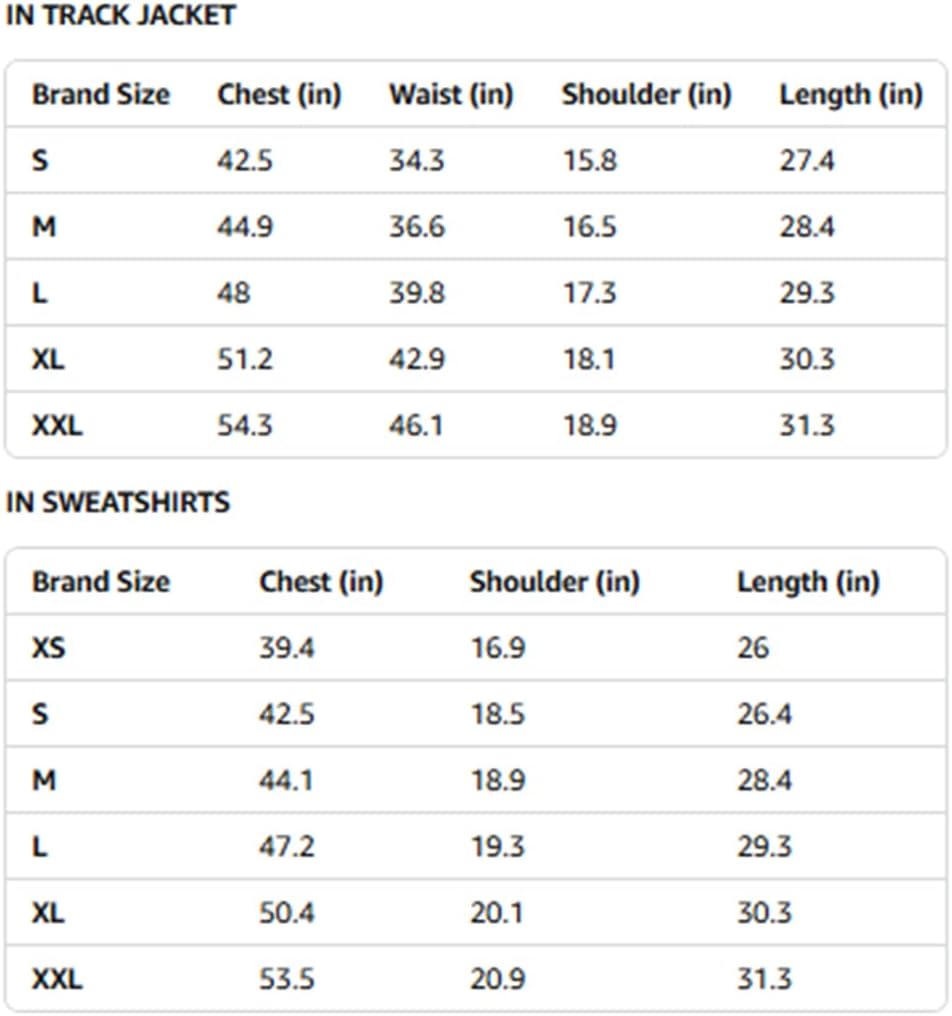Click the Chest (in) header in sweatshirts table
The height and width of the screenshot is (1016, 952).
[321, 582]
